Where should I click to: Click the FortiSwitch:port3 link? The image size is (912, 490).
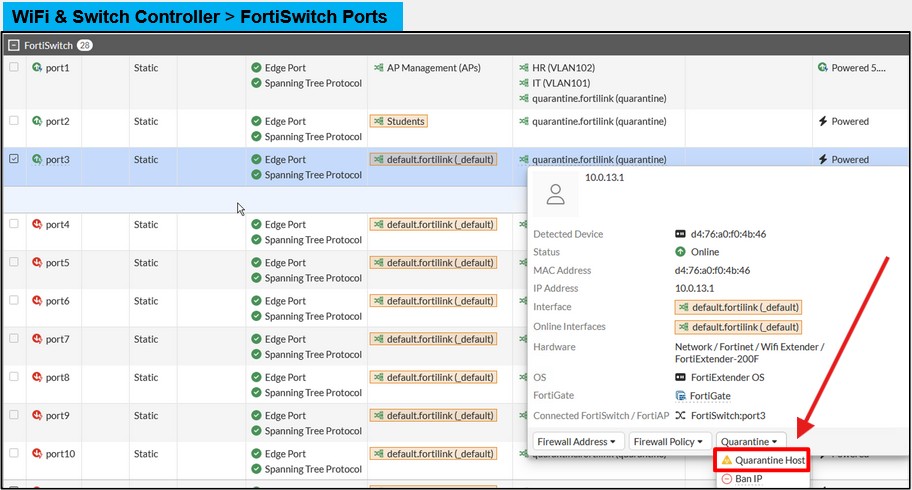point(728,416)
